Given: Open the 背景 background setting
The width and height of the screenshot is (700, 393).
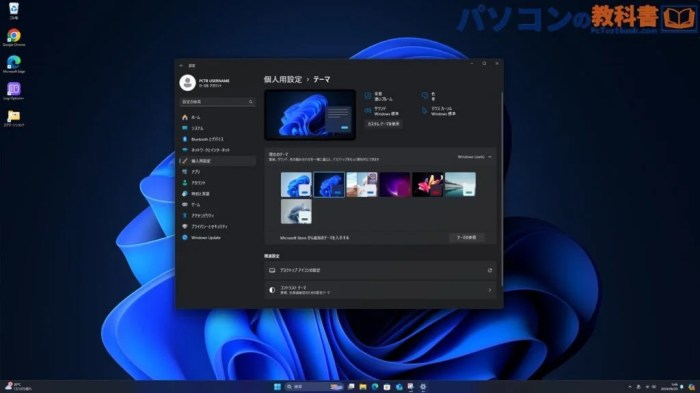Looking at the screenshot, I should [379, 96].
